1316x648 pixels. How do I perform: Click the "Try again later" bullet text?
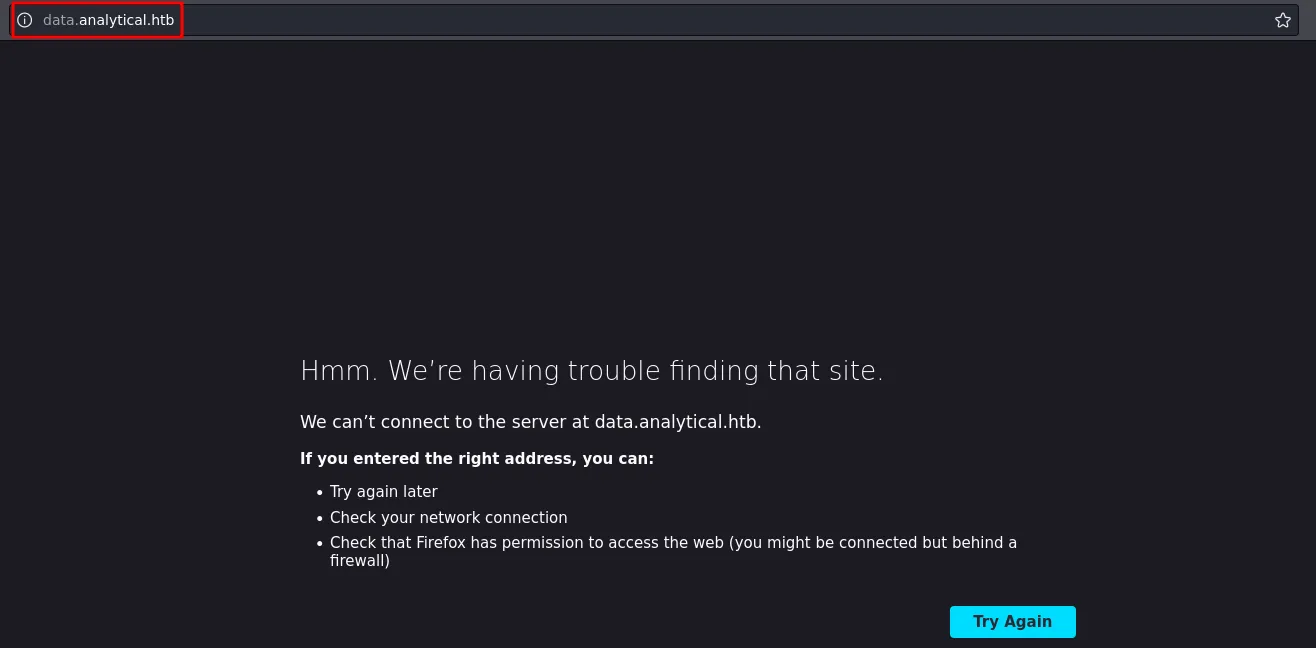pos(383,491)
